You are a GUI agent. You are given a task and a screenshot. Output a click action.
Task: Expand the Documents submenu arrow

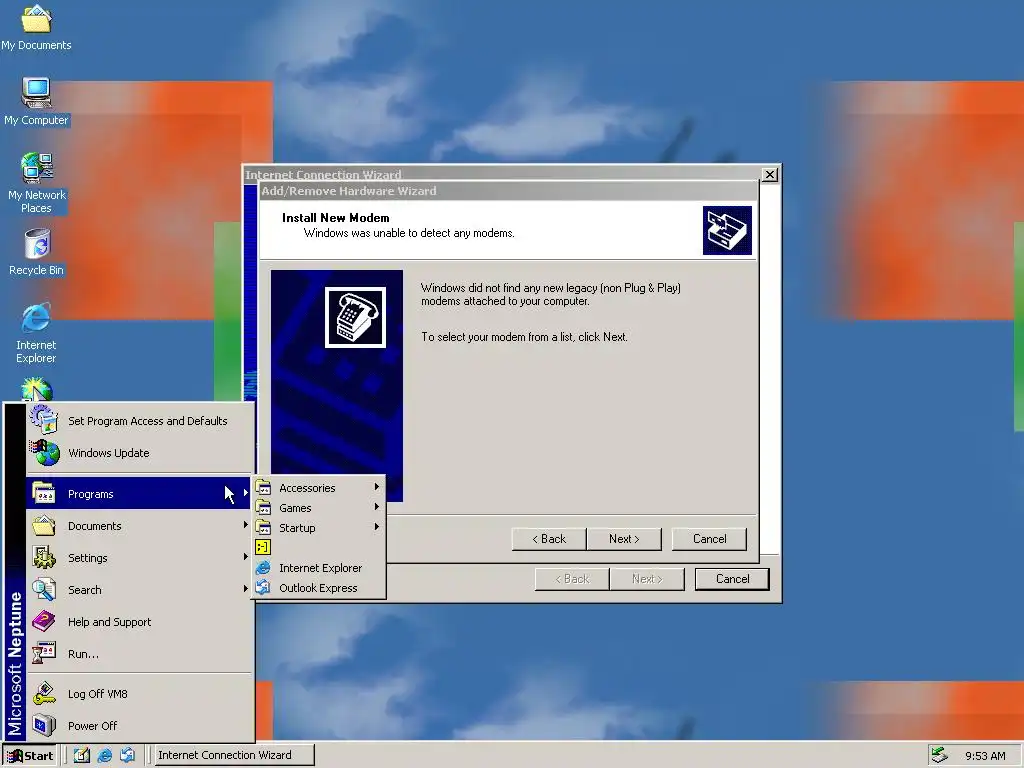click(246, 525)
